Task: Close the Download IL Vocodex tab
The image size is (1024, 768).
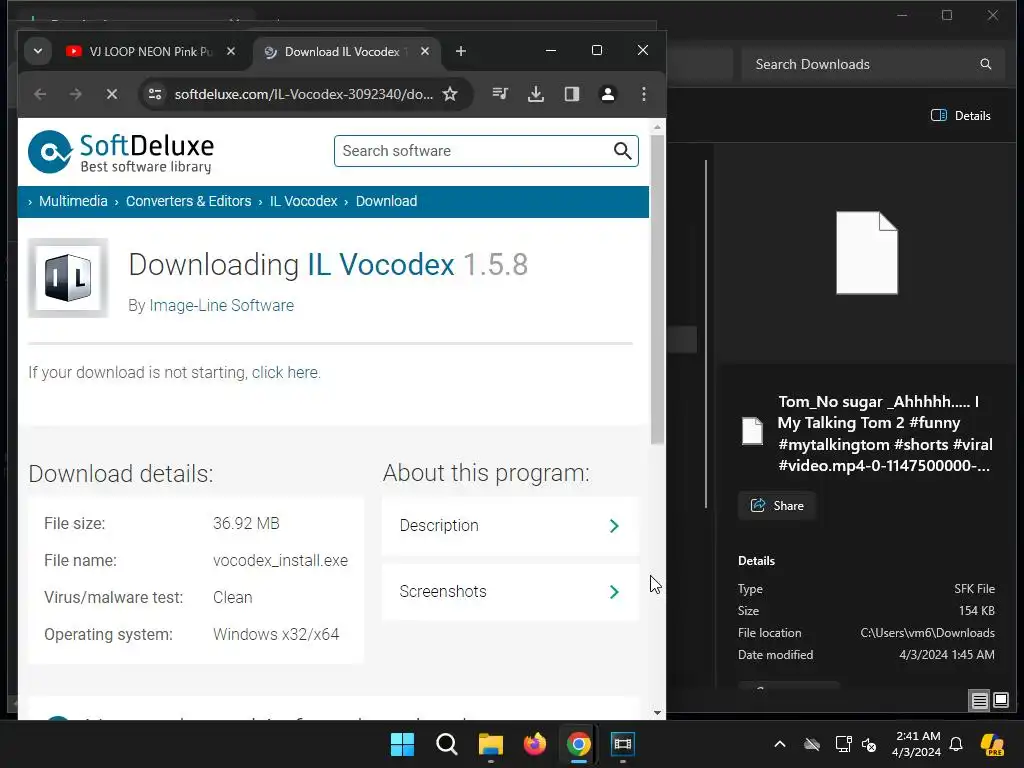Action: point(424,51)
